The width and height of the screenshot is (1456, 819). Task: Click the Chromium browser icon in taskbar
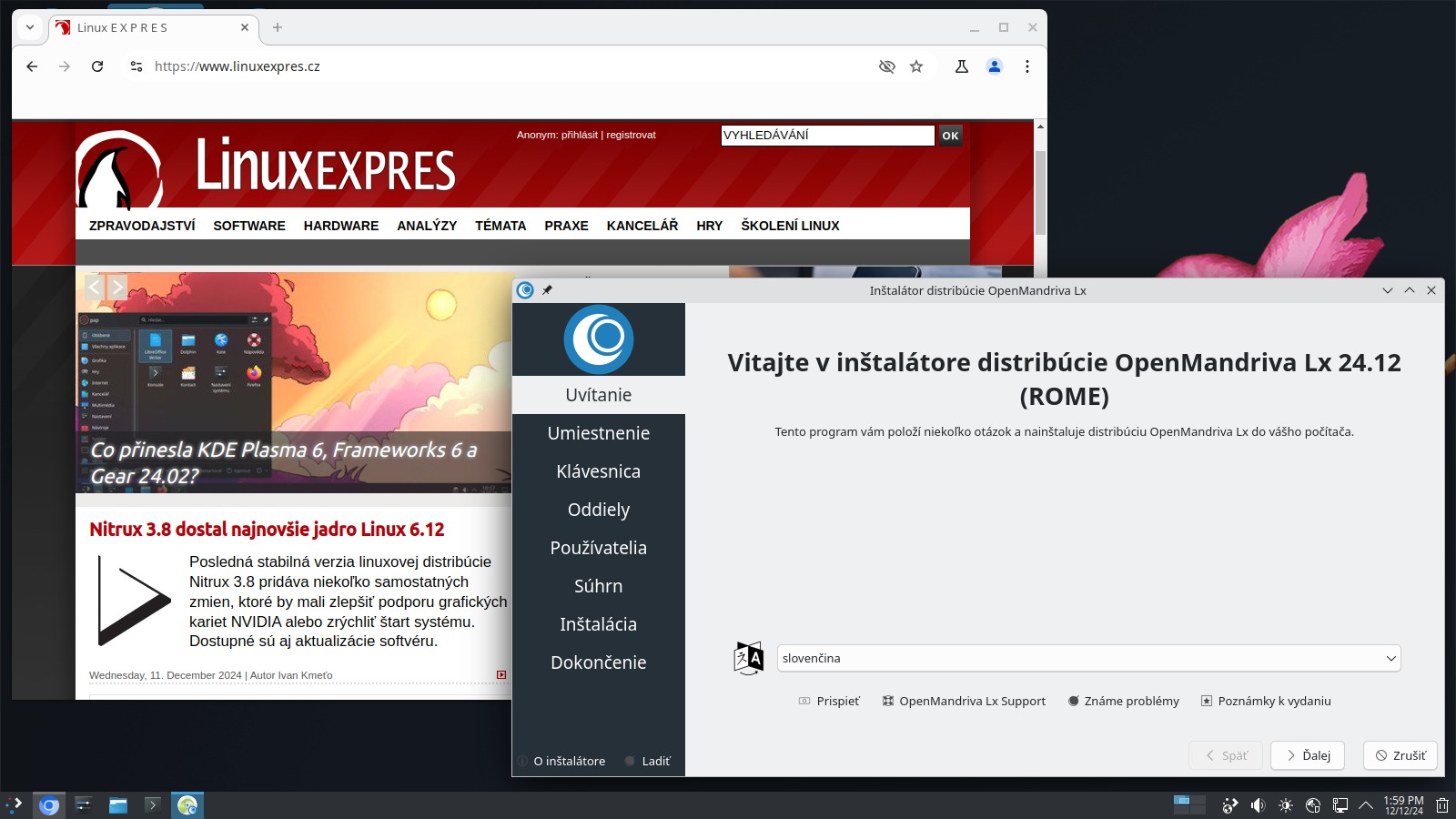tap(49, 805)
